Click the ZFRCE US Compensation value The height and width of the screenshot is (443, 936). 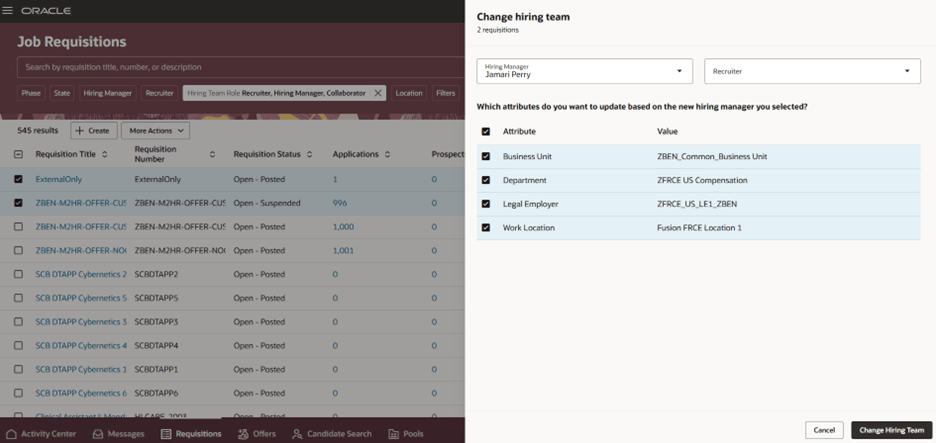point(702,180)
